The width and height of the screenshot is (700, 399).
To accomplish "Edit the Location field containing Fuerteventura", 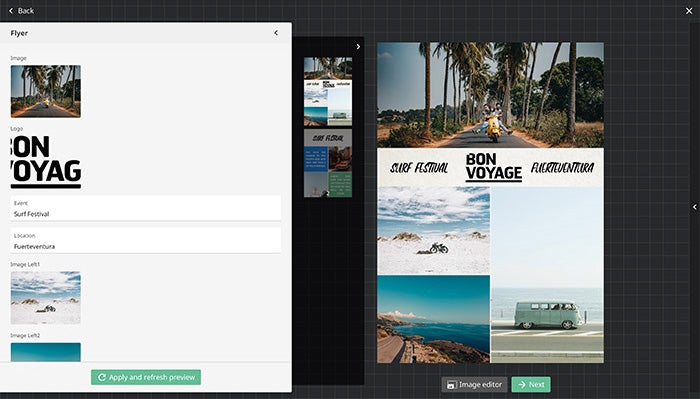I will (146, 241).
